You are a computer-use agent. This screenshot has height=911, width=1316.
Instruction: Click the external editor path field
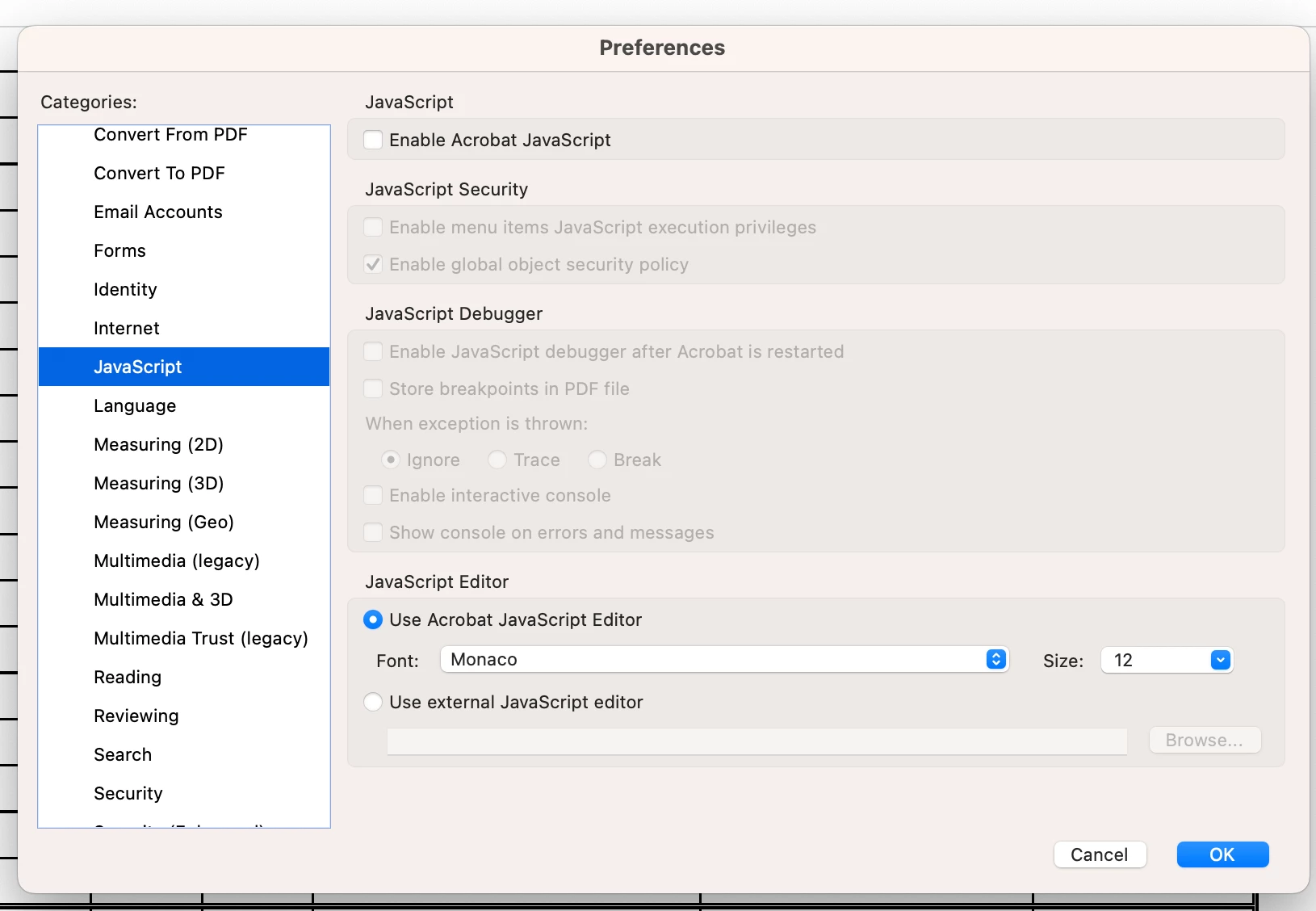(756, 741)
